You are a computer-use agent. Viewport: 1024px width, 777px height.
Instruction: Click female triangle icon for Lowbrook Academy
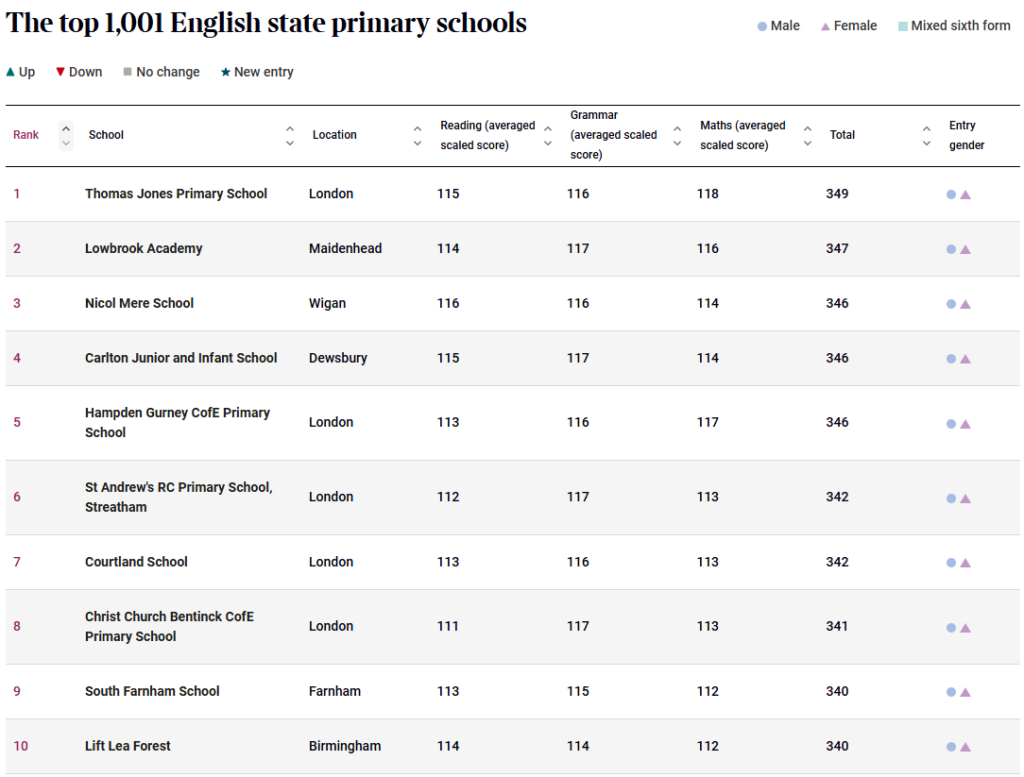(x=965, y=249)
